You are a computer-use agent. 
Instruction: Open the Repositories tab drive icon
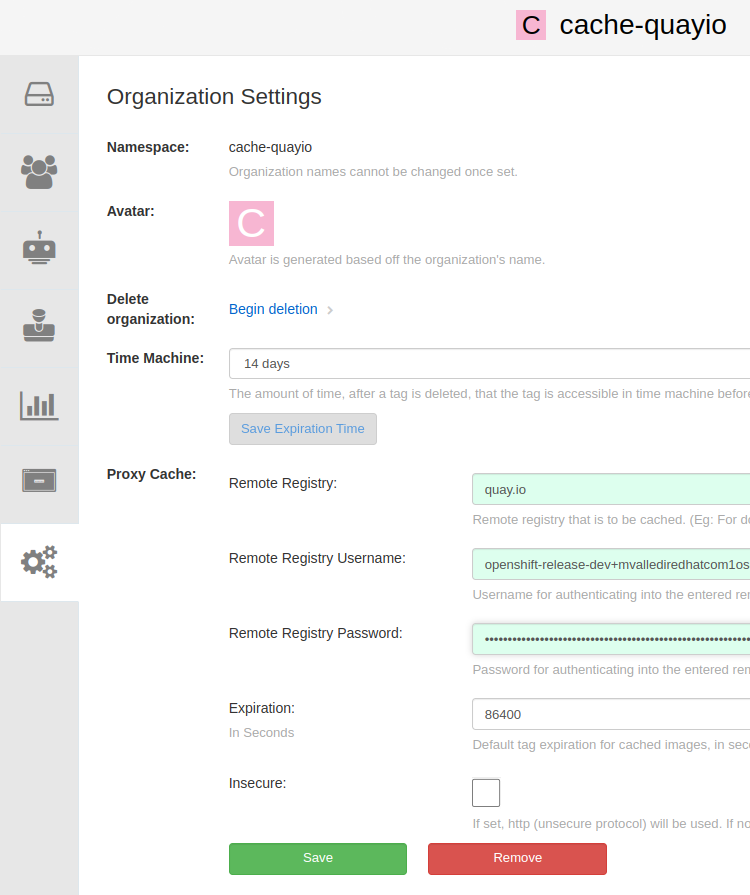(39, 94)
